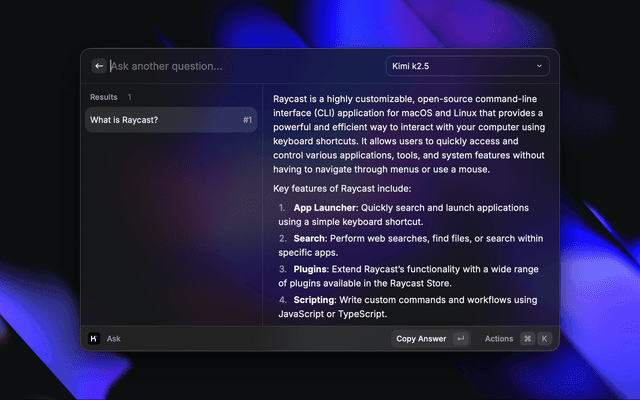Open the Actions menu
The image size is (640, 400).
coord(498,339)
